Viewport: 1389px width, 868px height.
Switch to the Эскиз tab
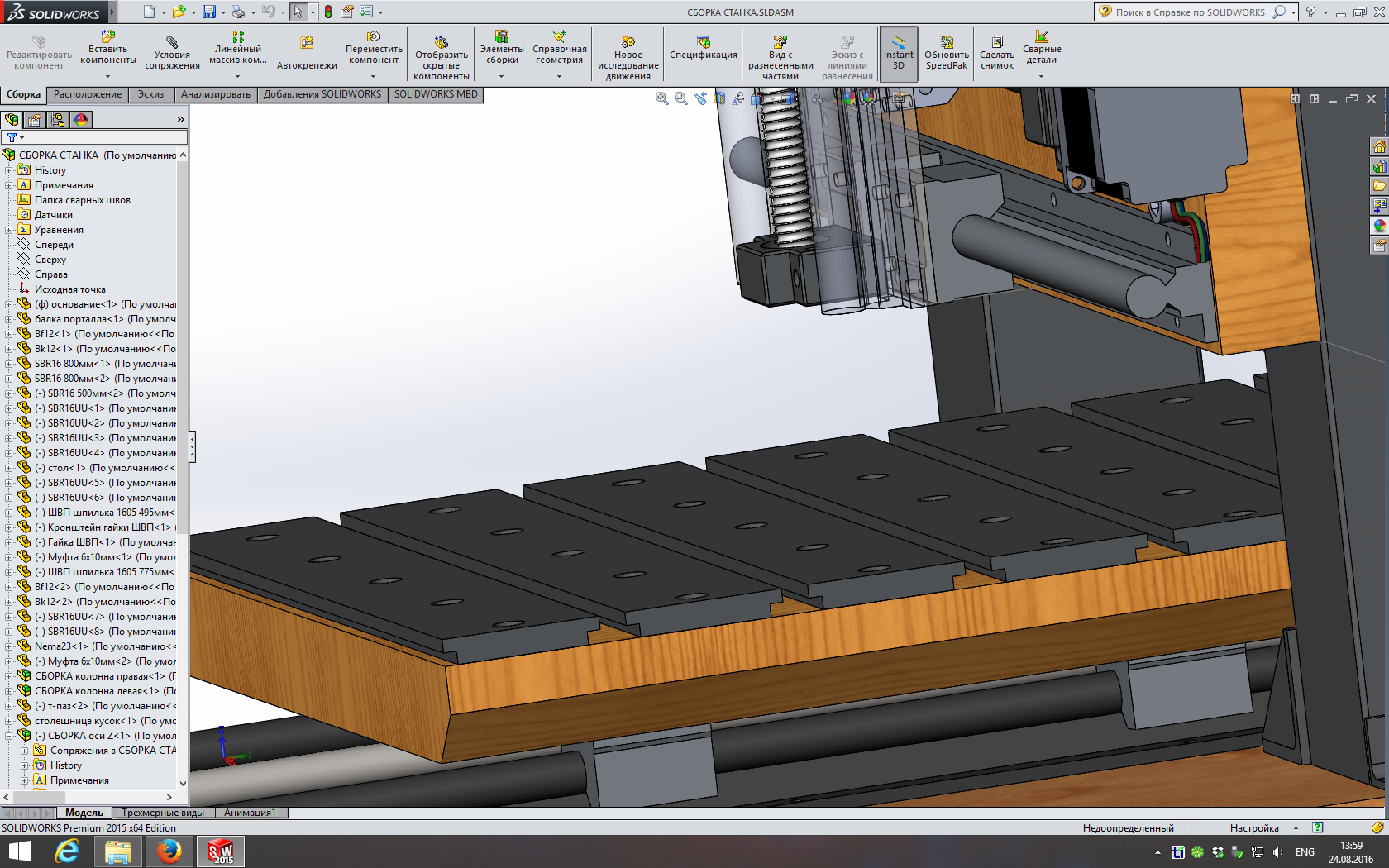150,94
